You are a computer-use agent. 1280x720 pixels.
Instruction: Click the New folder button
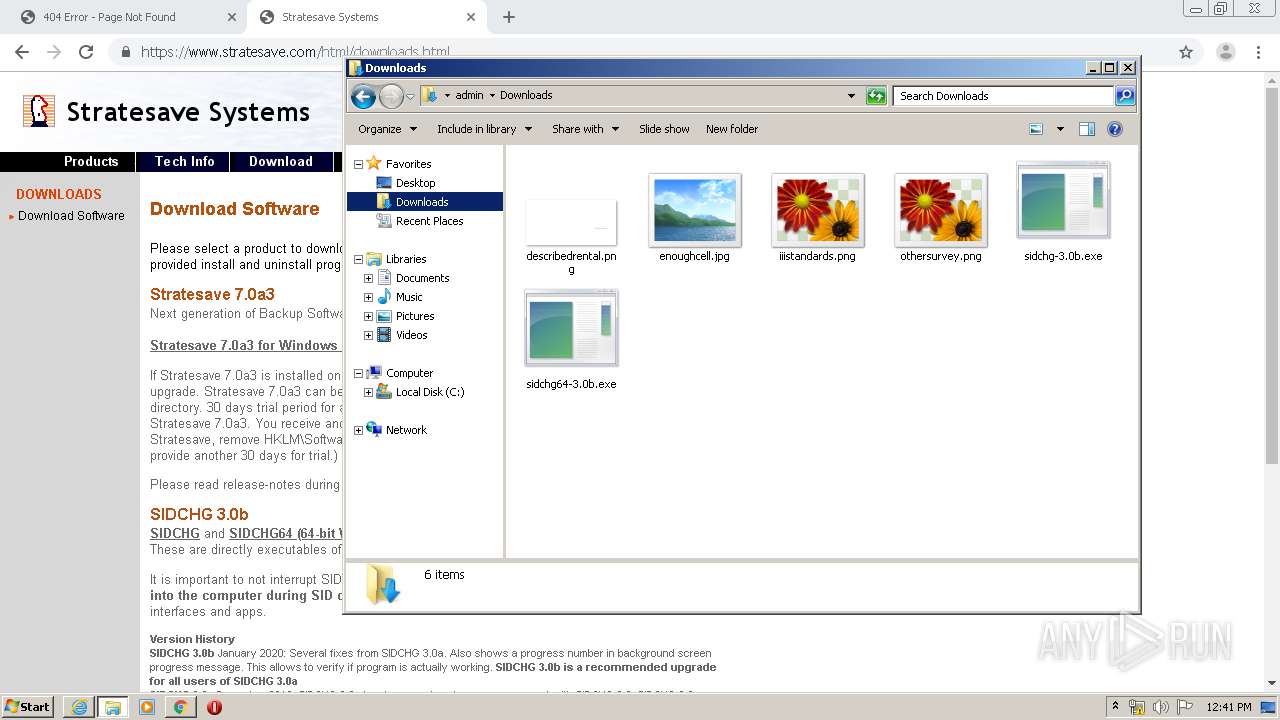[x=732, y=129]
